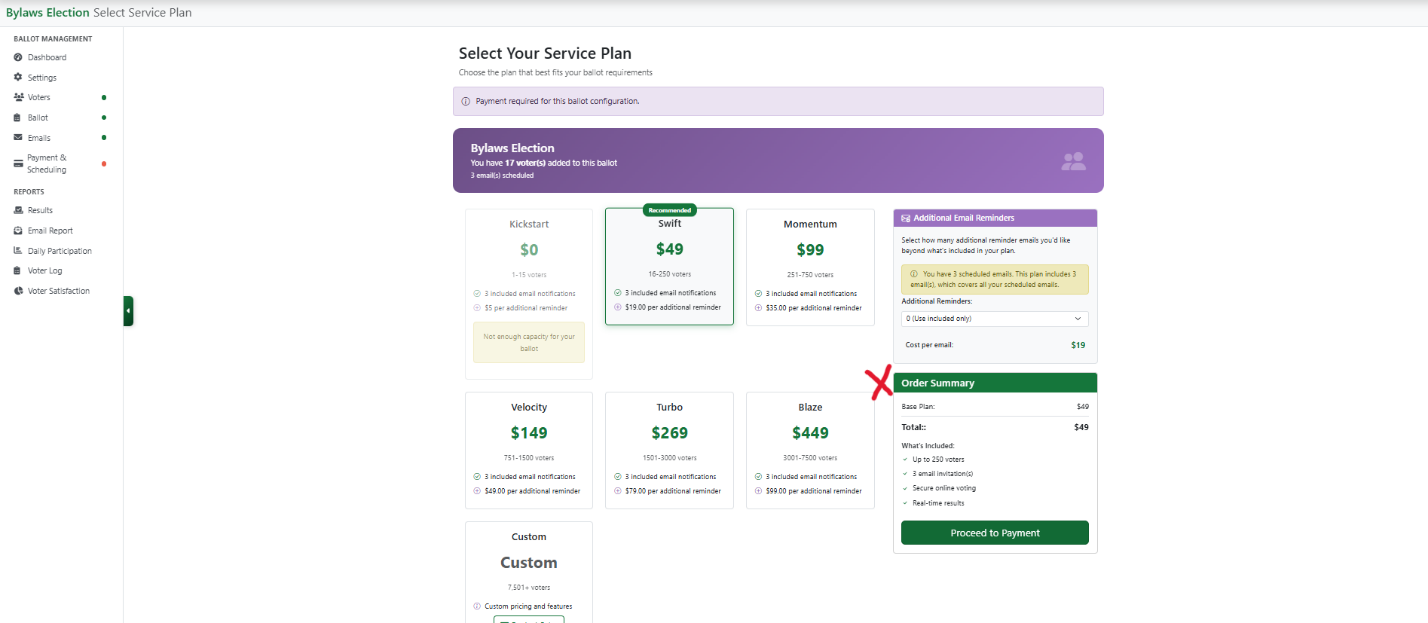This screenshot has width=1428, height=623.
Task: Select the Blaze $449 plan card
Action: click(x=810, y=450)
